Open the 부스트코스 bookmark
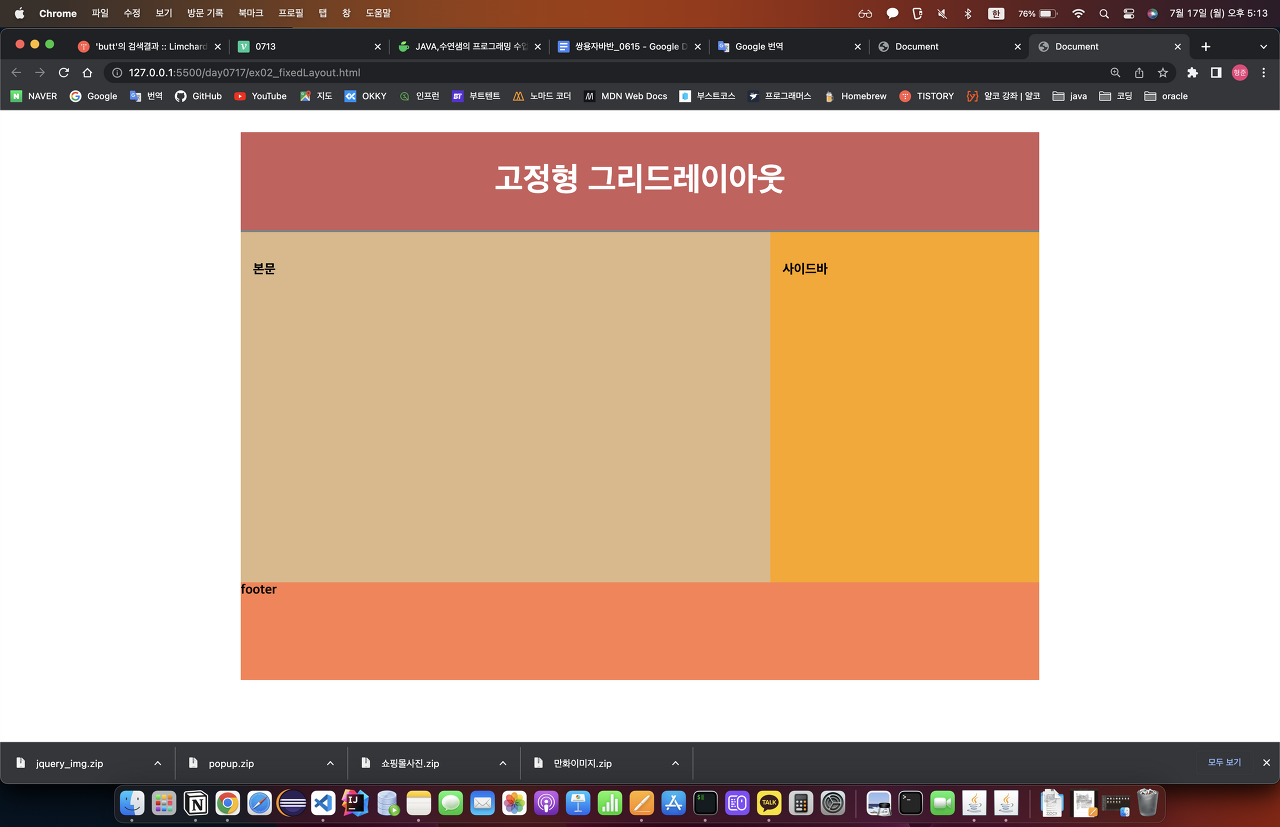 click(707, 96)
